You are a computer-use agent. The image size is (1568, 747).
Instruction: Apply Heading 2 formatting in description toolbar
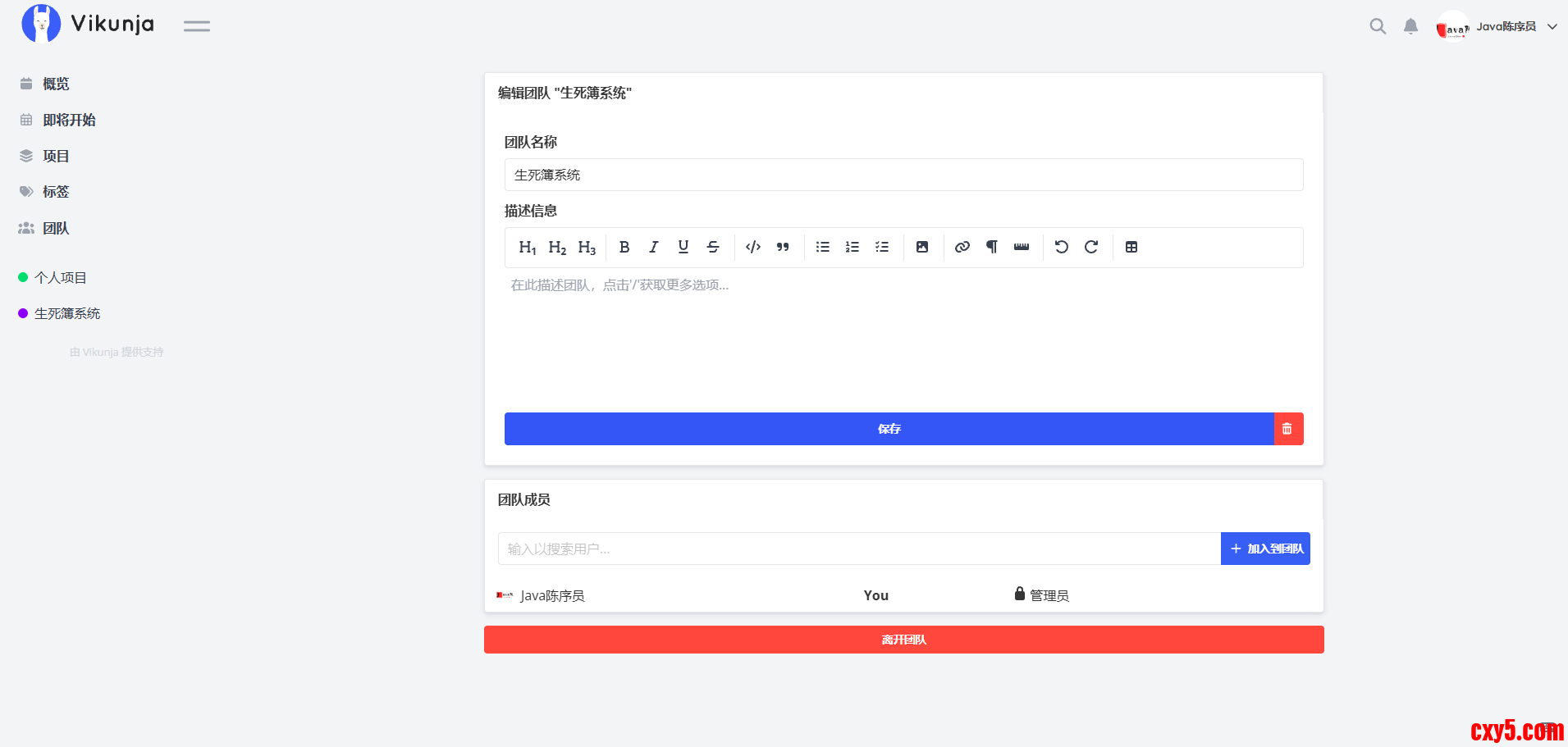tap(557, 248)
